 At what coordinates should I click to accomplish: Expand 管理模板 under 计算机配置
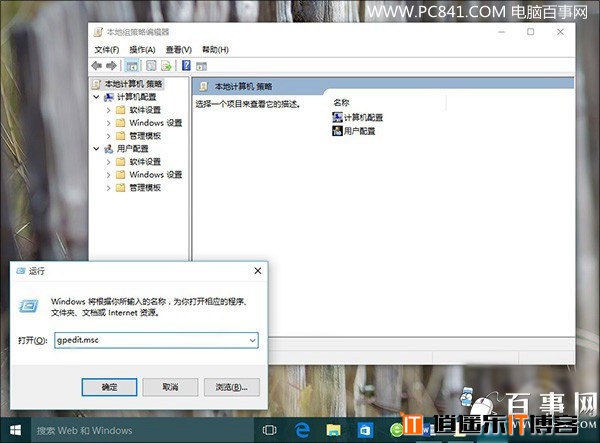click(109, 136)
